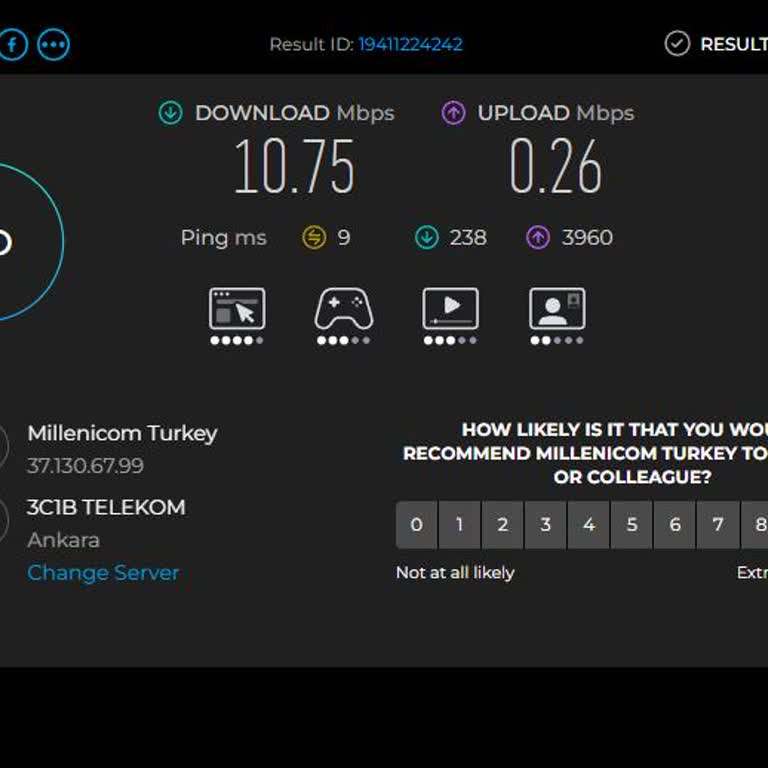Rate recommendation as 7
The image size is (768, 768).
point(718,525)
